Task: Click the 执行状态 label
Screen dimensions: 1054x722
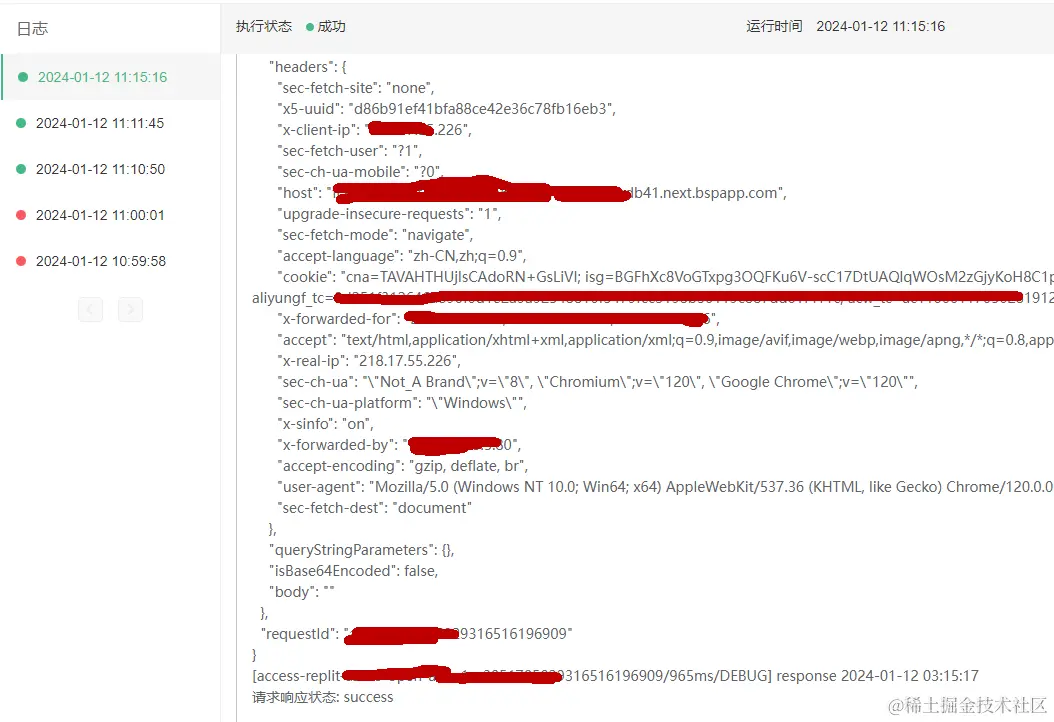Action: (264, 26)
